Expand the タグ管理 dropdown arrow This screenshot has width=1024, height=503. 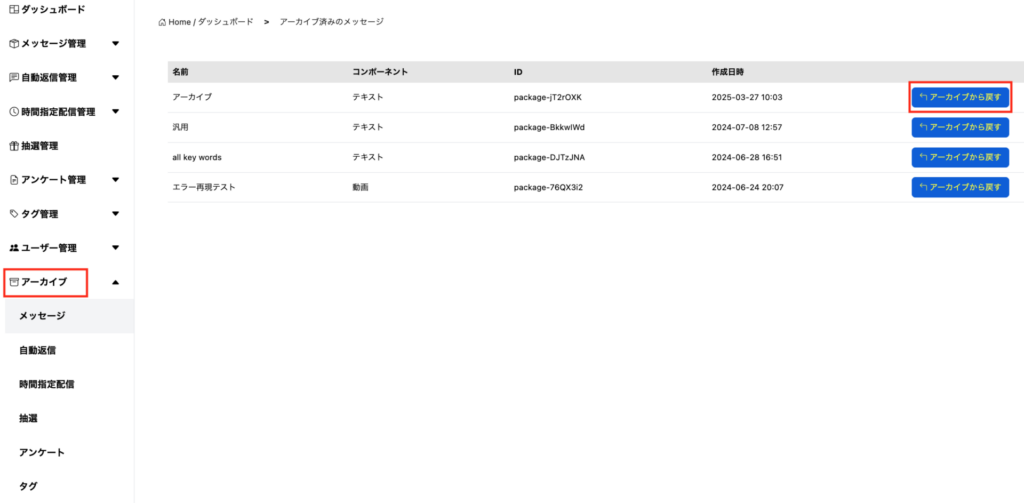point(116,214)
